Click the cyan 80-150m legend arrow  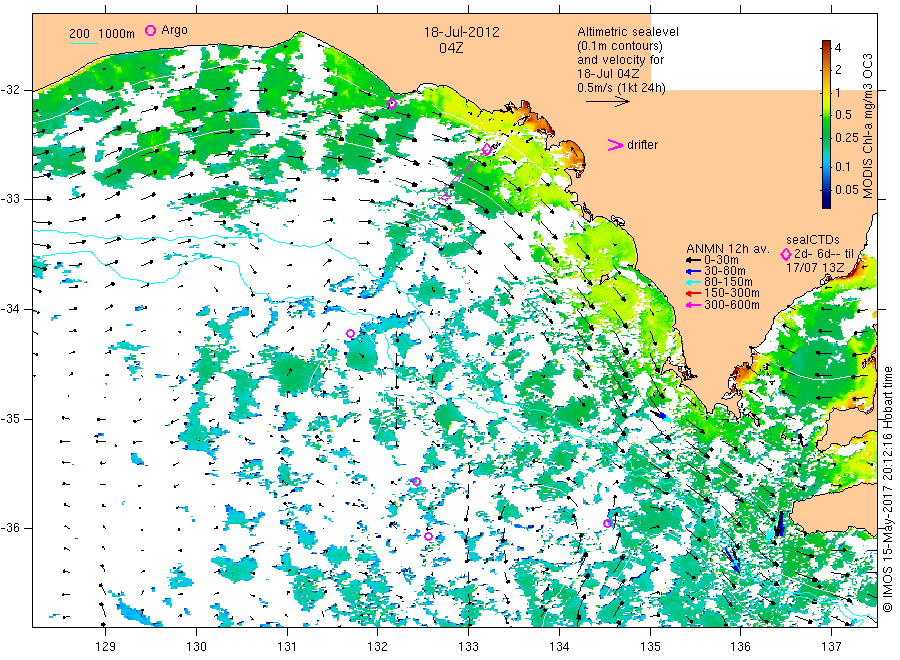[x=693, y=282]
